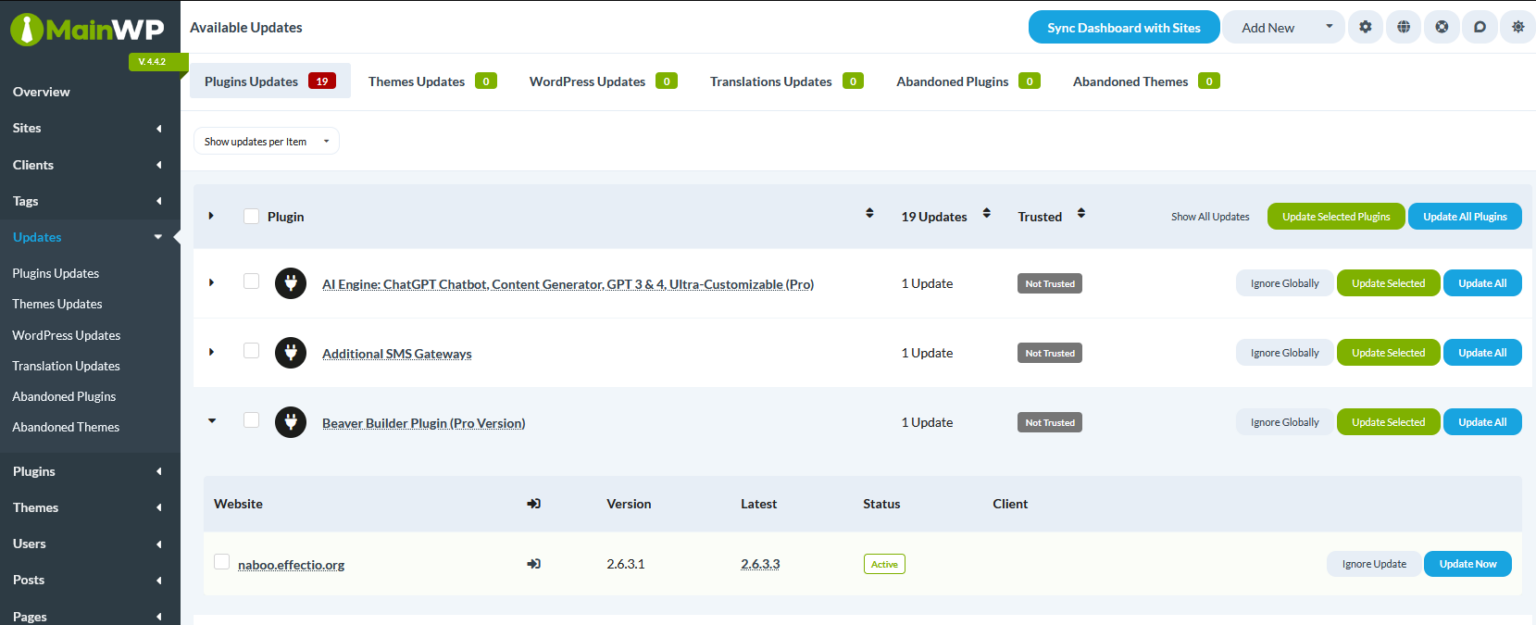Check the checkbox for Beaver Builder Plugin
1536x625 pixels.
pyautogui.click(x=251, y=421)
